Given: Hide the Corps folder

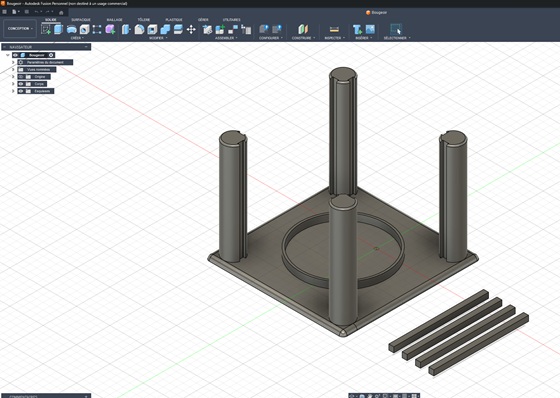Looking at the screenshot, I should pyautogui.click(x=21, y=84).
